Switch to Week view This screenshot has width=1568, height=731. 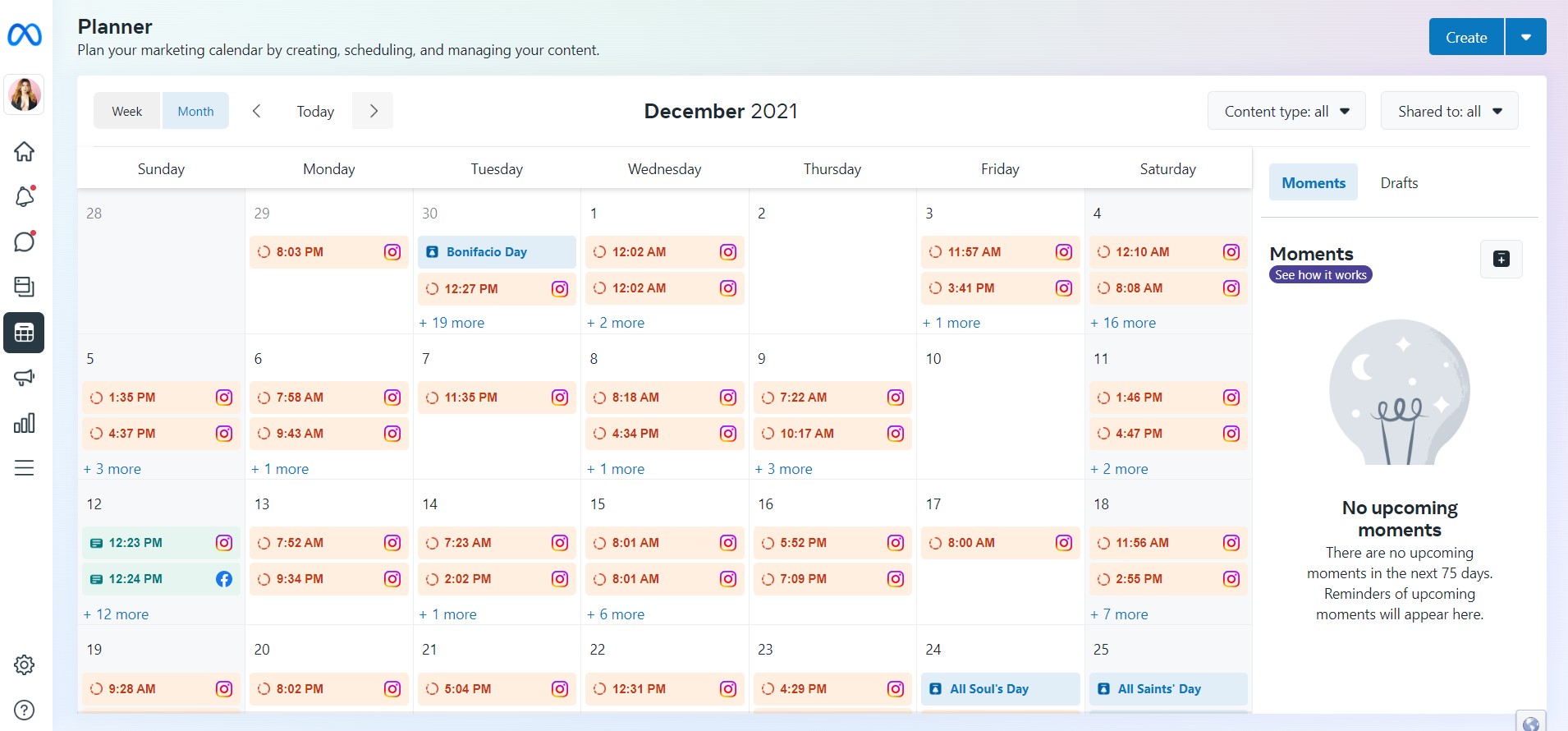coord(127,111)
